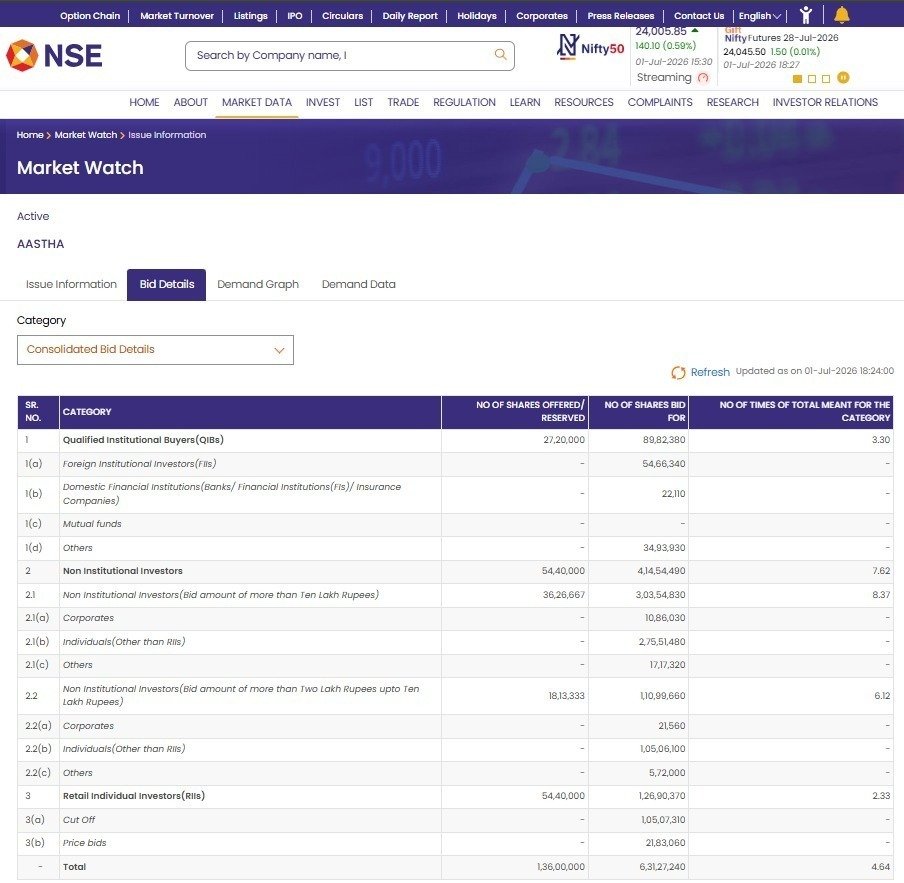Select the second carousel indicator square
The height and width of the screenshot is (883, 904).
coord(812,79)
